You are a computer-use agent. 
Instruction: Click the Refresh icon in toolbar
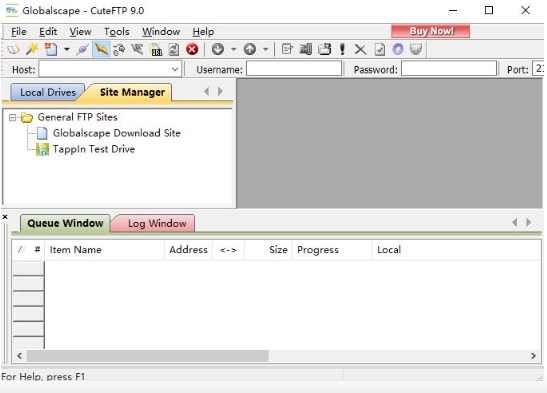pyautogui.click(x=174, y=50)
